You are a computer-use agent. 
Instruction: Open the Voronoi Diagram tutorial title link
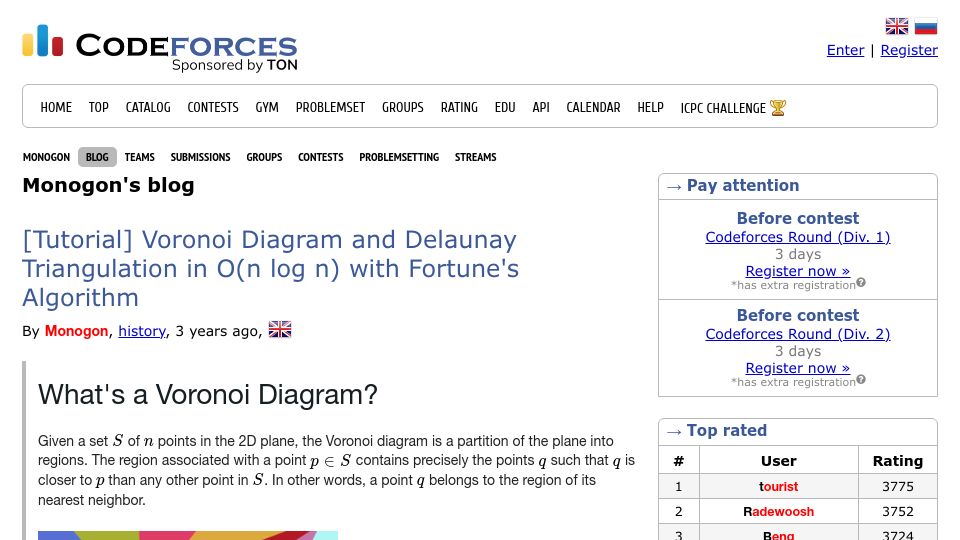pos(271,268)
